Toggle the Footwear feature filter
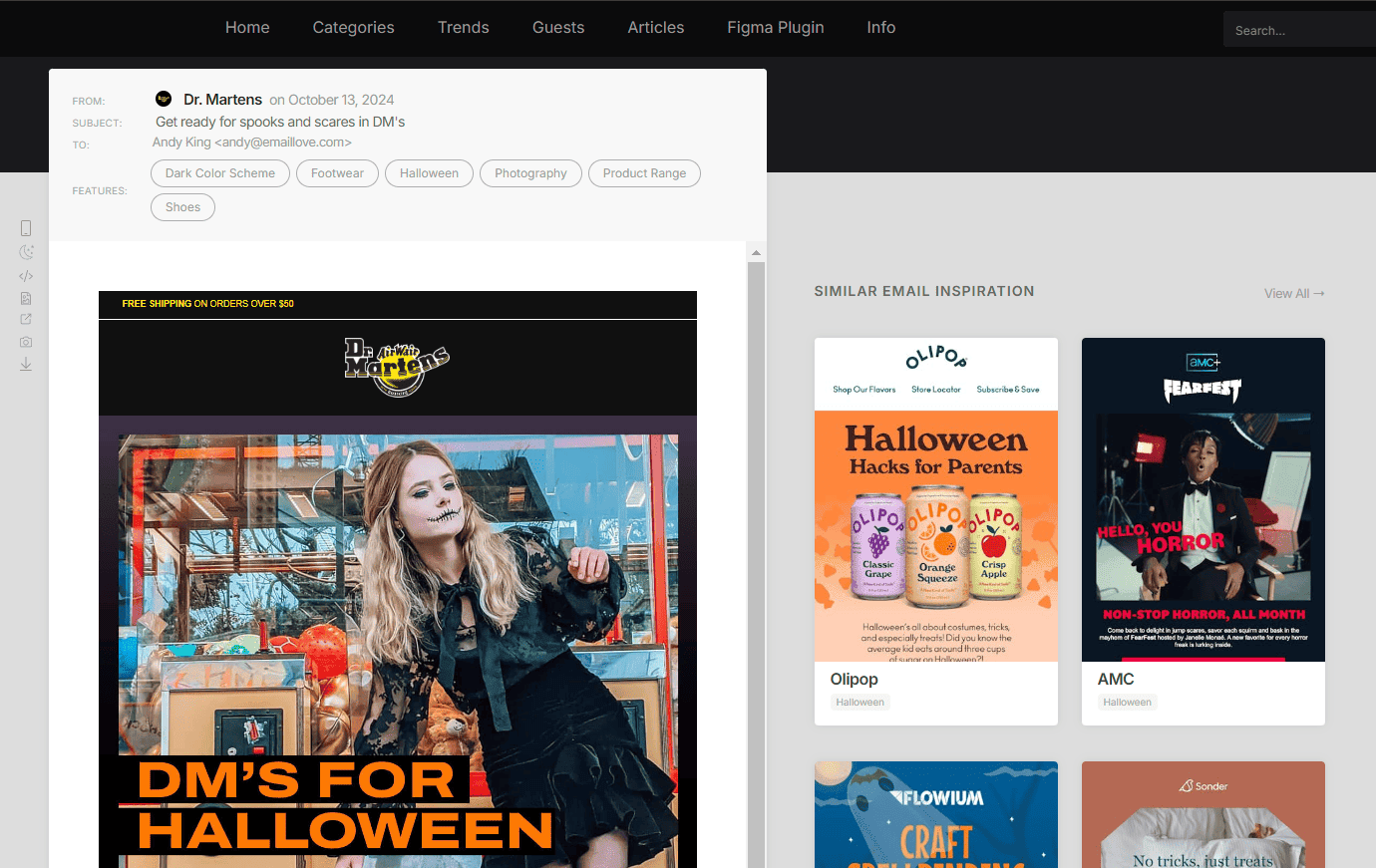The image size is (1376, 868). [x=337, y=172]
